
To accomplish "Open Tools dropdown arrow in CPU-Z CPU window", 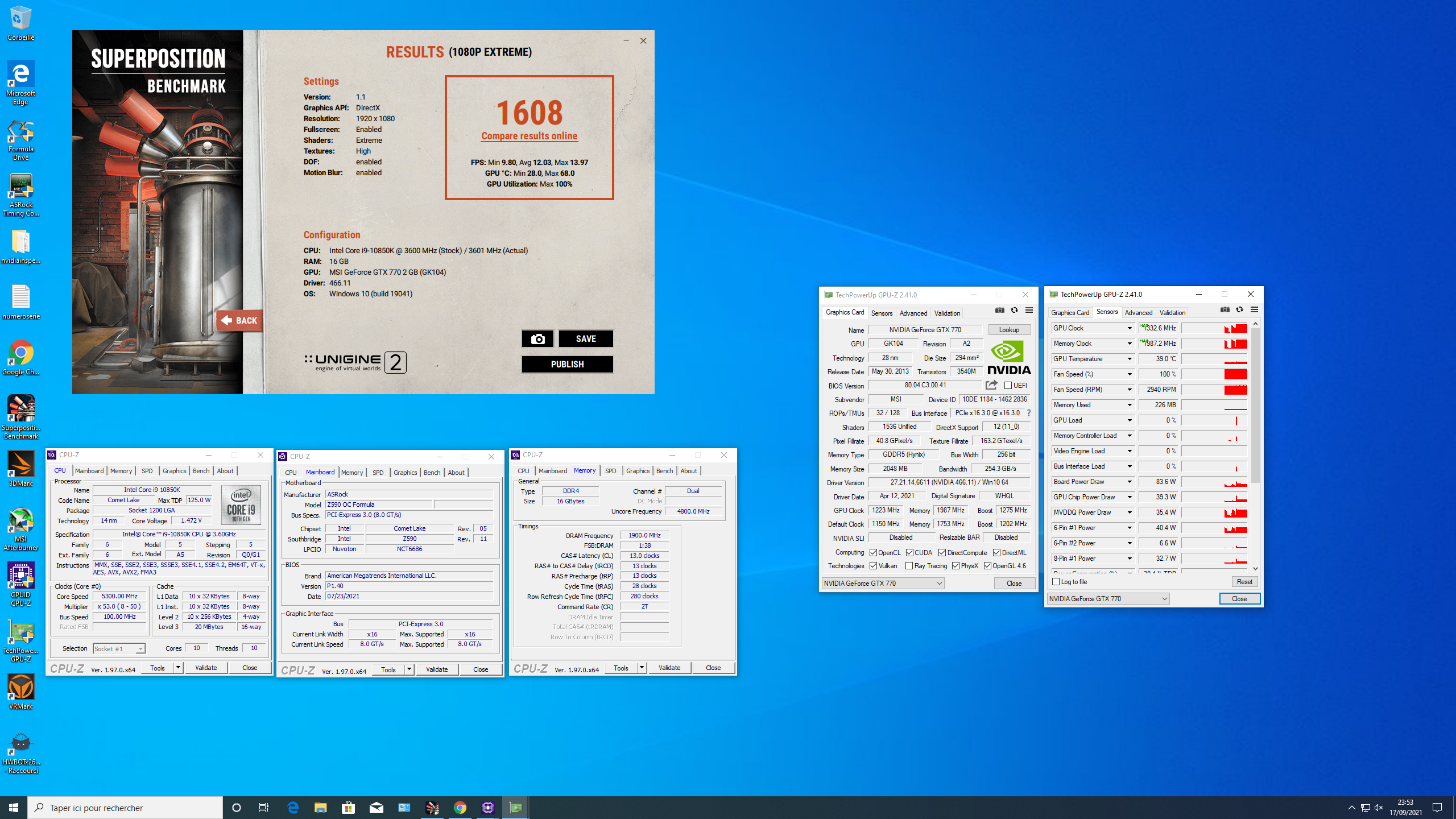I will [178, 668].
